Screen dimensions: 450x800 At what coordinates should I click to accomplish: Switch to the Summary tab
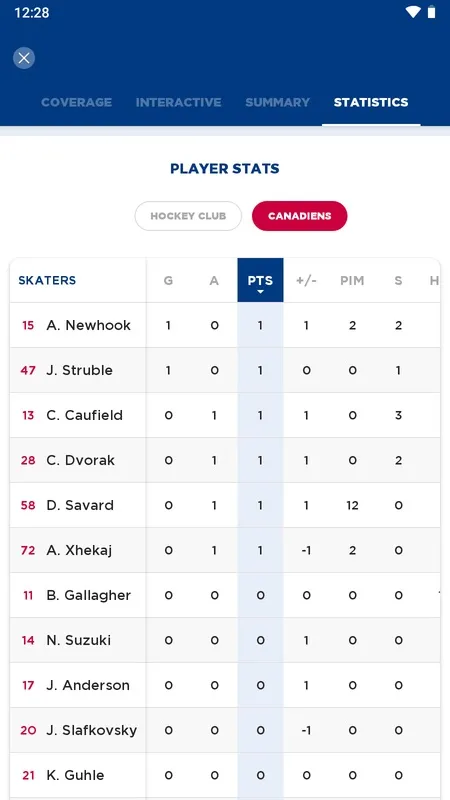278,102
